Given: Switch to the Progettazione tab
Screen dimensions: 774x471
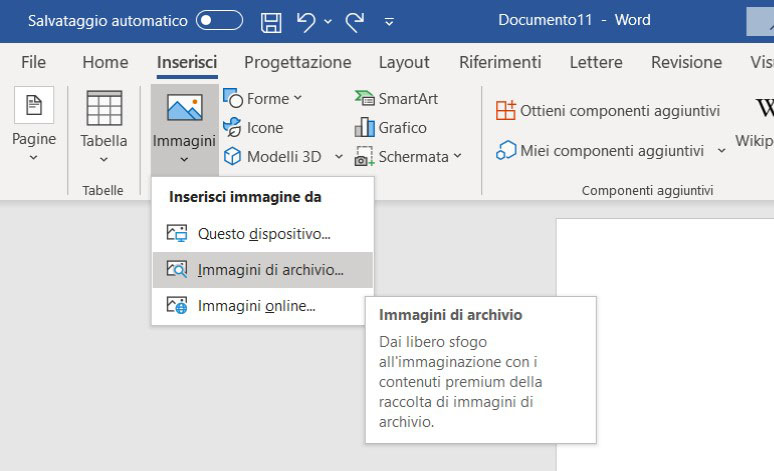Looking at the screenshot, I should (x=297, y=62).
